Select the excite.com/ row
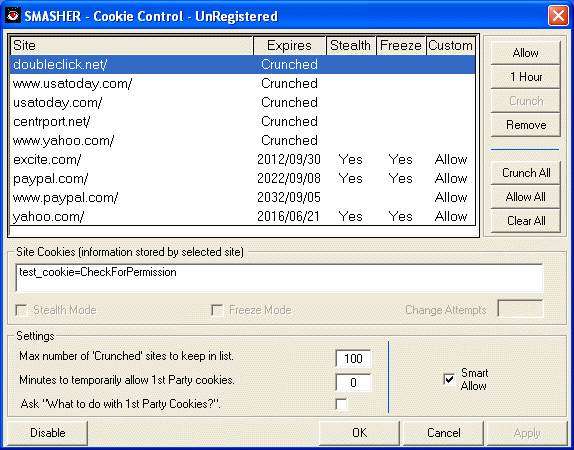574x450 pixels. [243, 159]
